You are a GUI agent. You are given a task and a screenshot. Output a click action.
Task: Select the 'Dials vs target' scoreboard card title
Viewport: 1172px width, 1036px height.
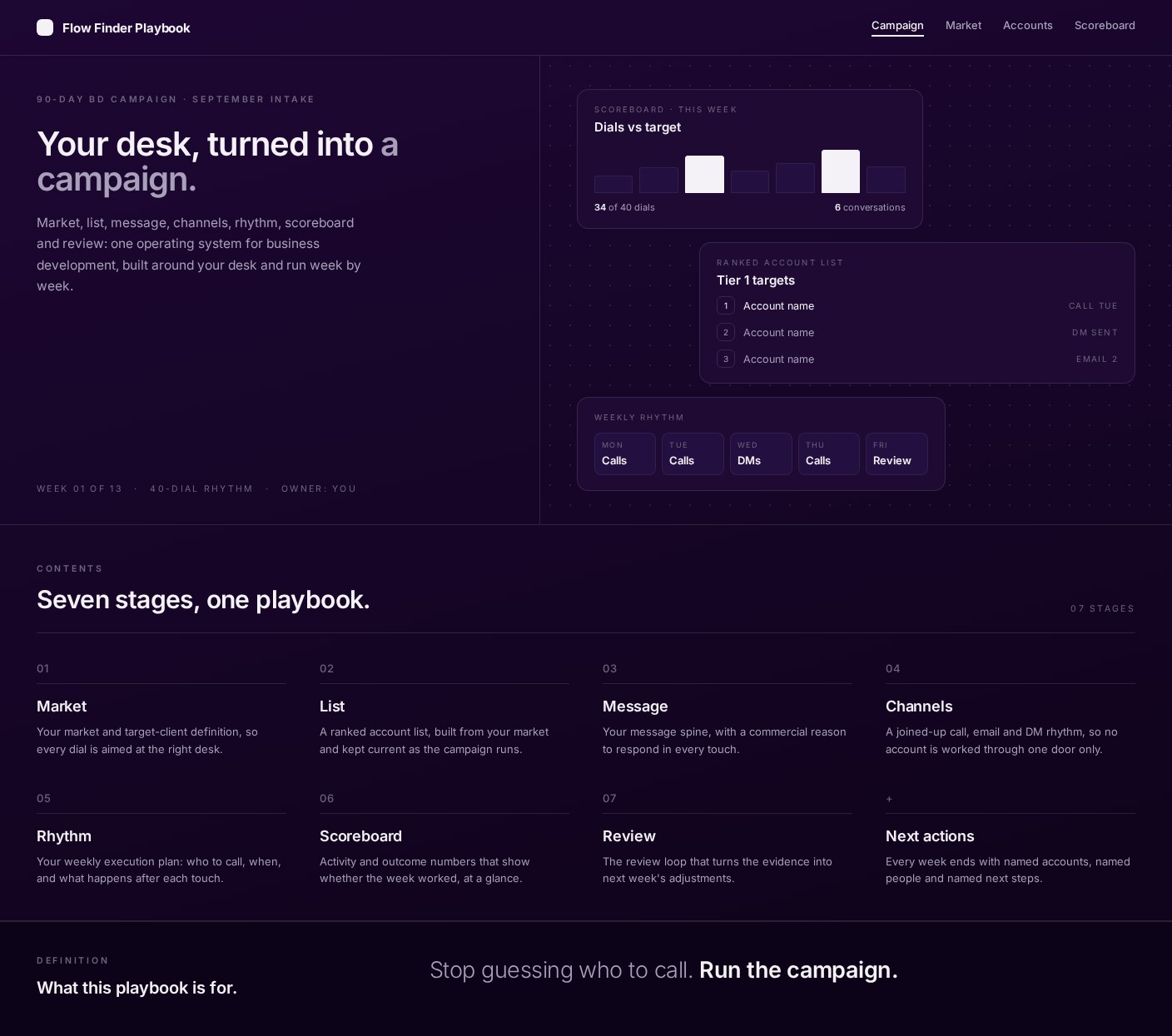pos(638,127)
